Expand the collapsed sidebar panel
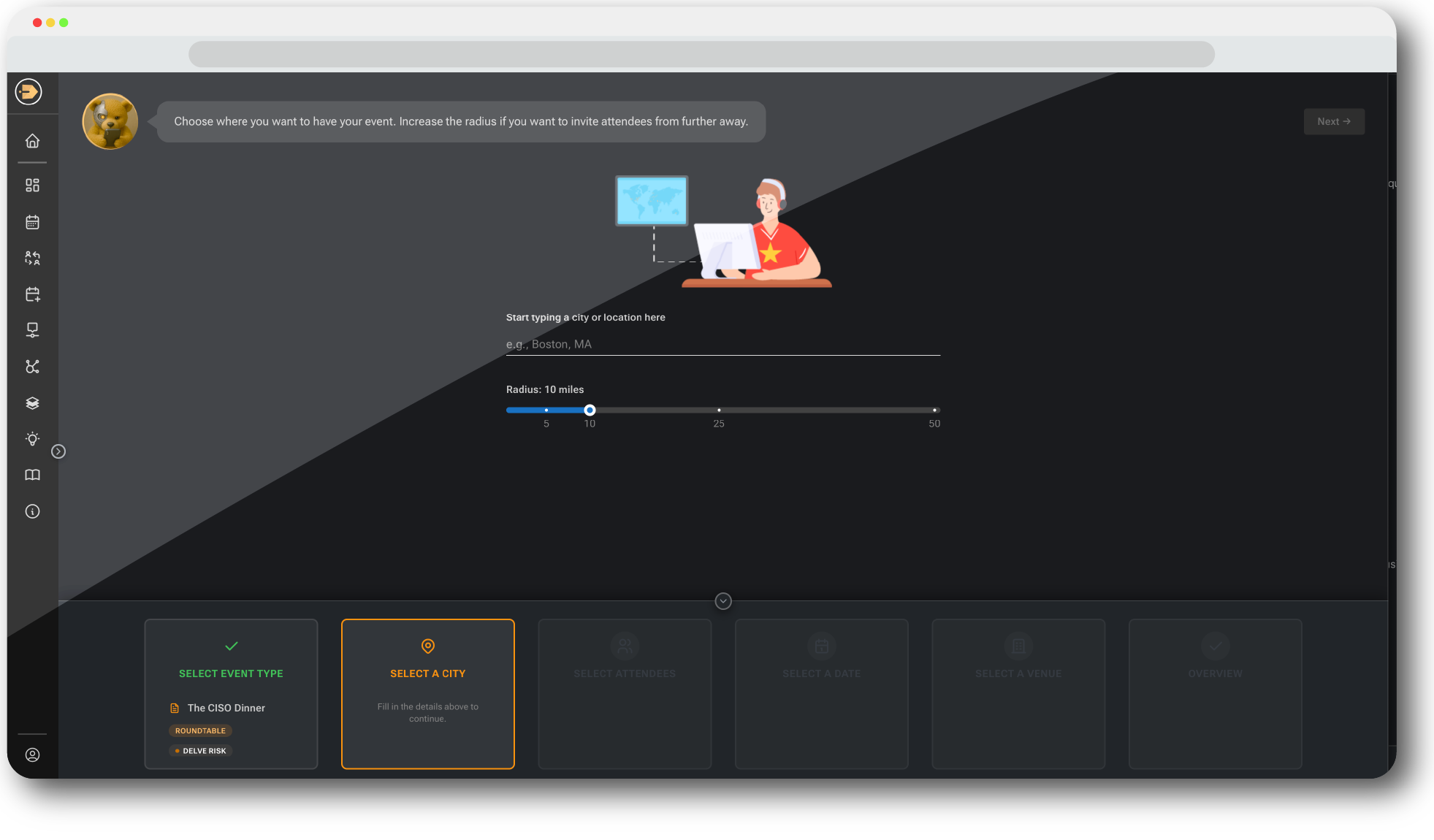1434x840 pixels. pos(59,451)
